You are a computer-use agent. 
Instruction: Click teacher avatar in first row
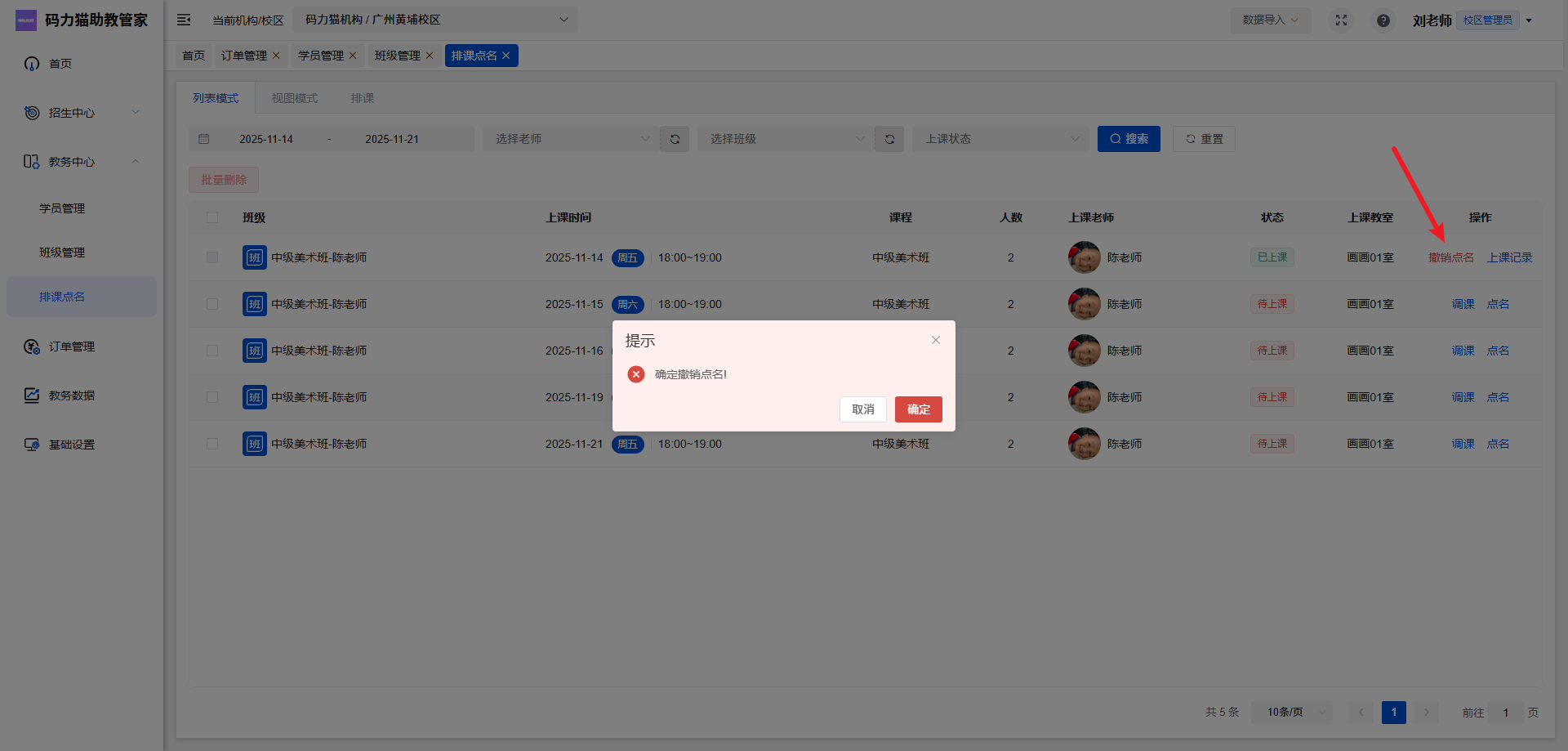1084,257
